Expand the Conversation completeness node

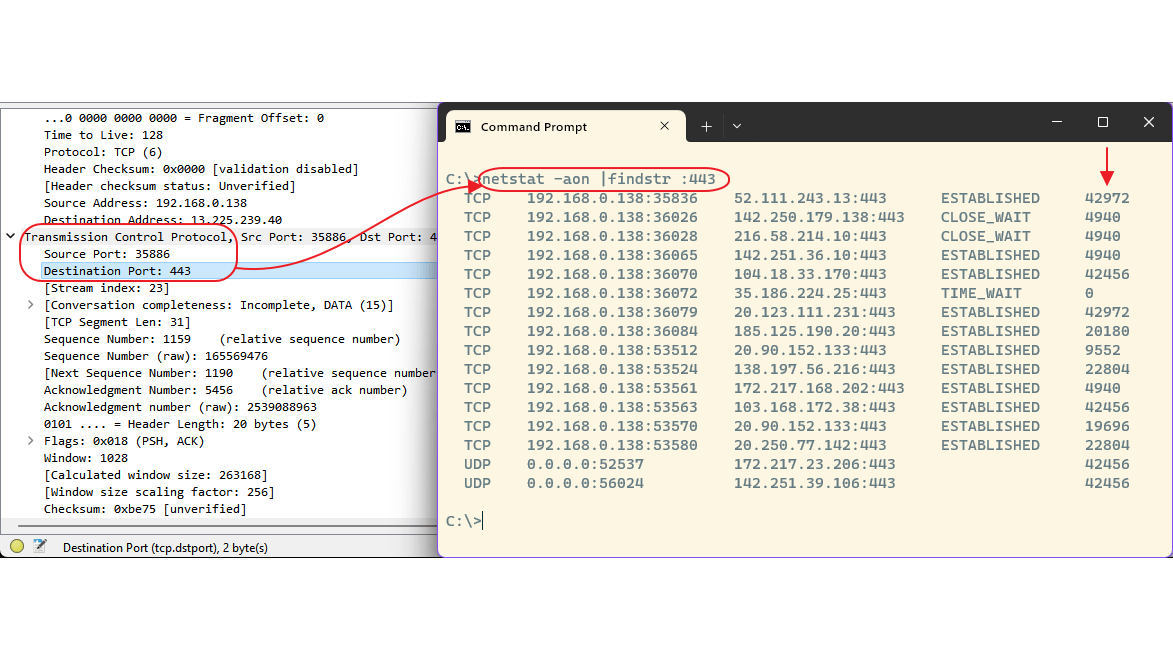[31, 305]
